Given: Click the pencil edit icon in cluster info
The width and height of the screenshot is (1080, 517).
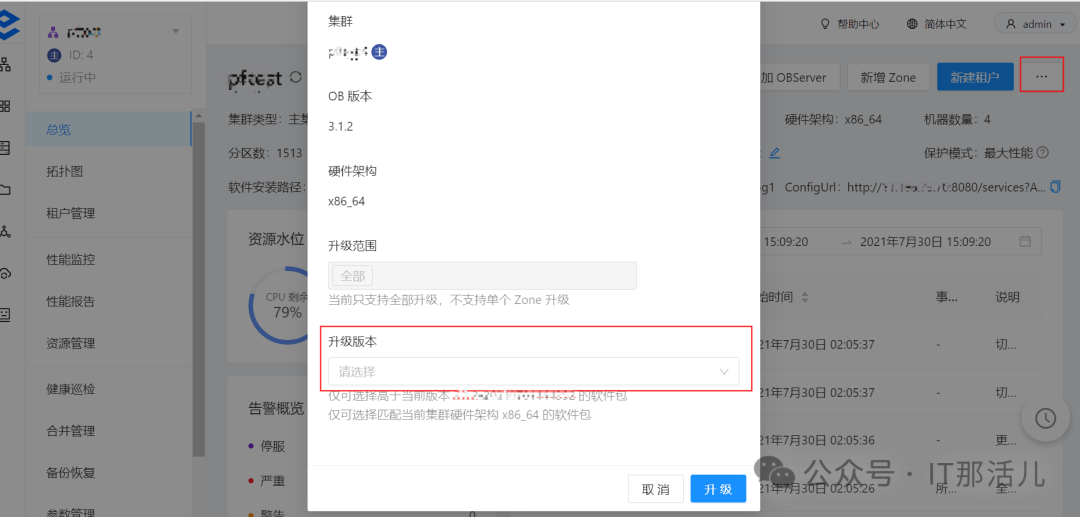Looking at the screenshot, I should 774,153.
